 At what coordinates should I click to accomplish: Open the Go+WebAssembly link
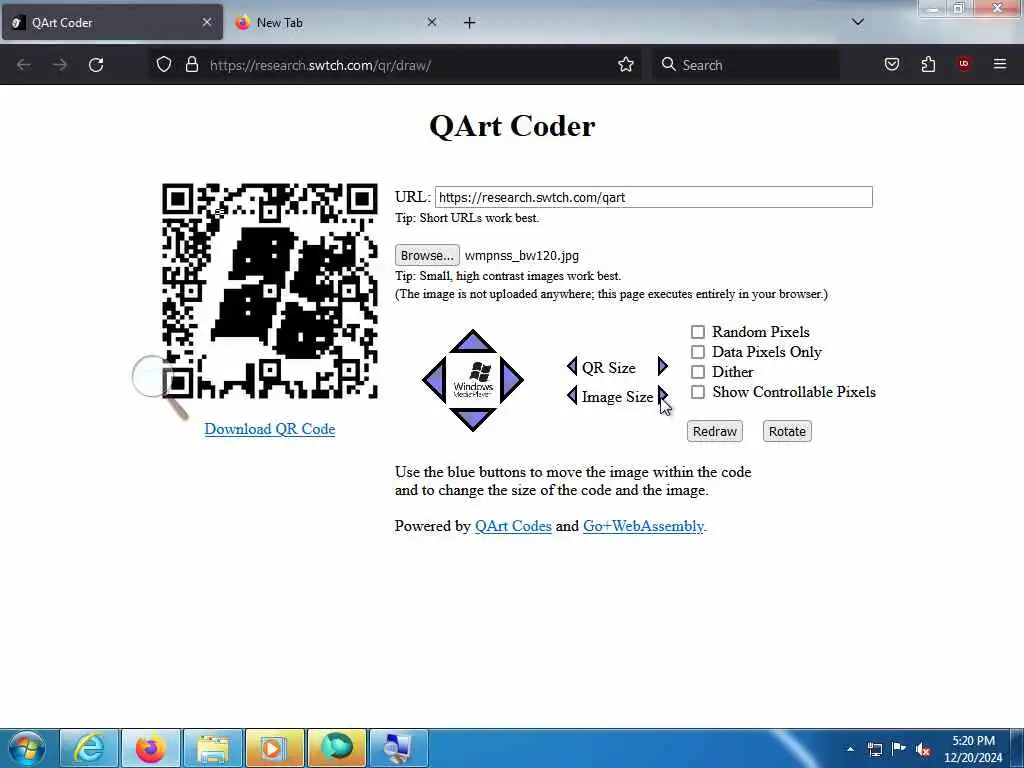tap(643, 526)
